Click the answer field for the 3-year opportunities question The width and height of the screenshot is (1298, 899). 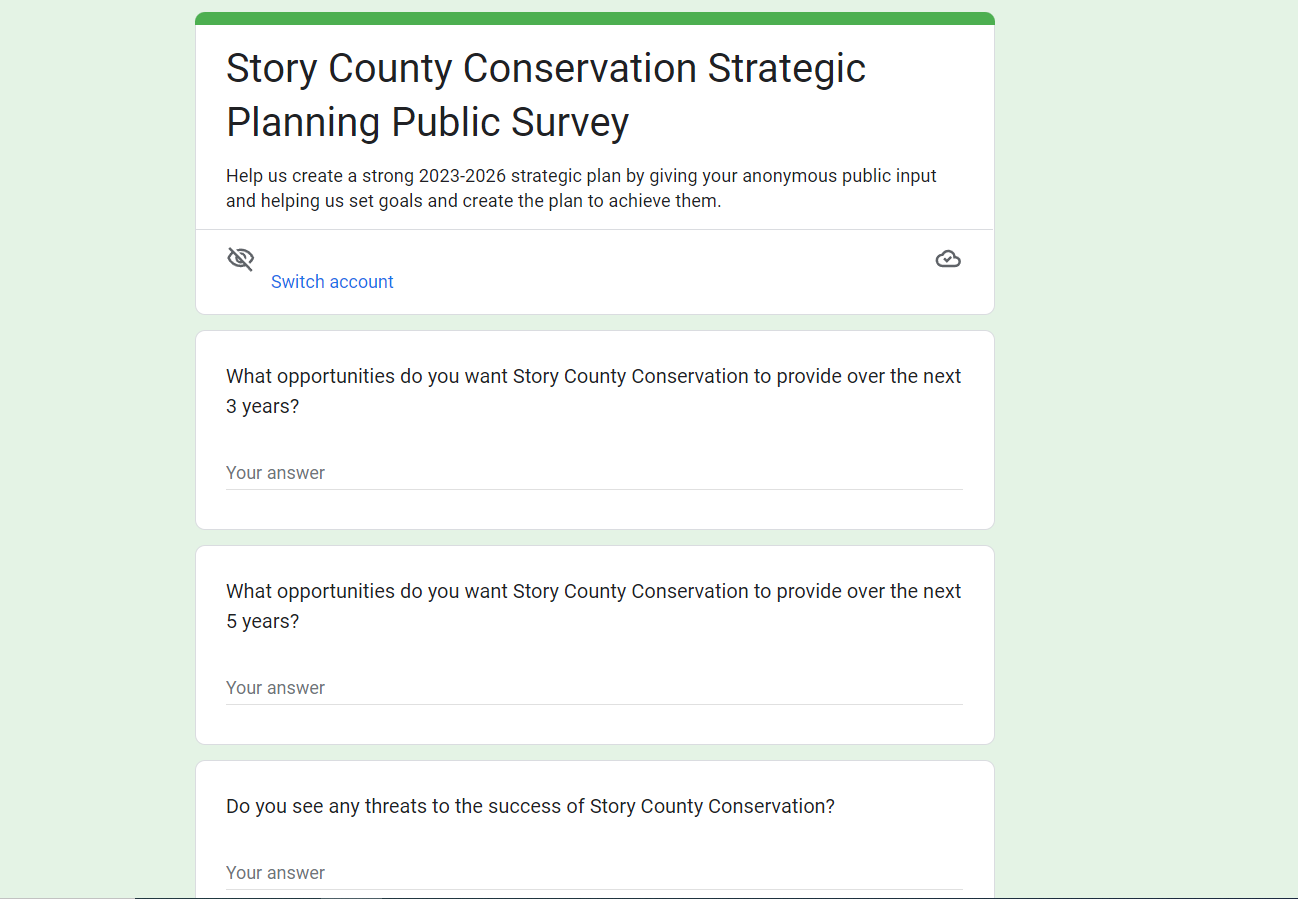pos(594,472)
